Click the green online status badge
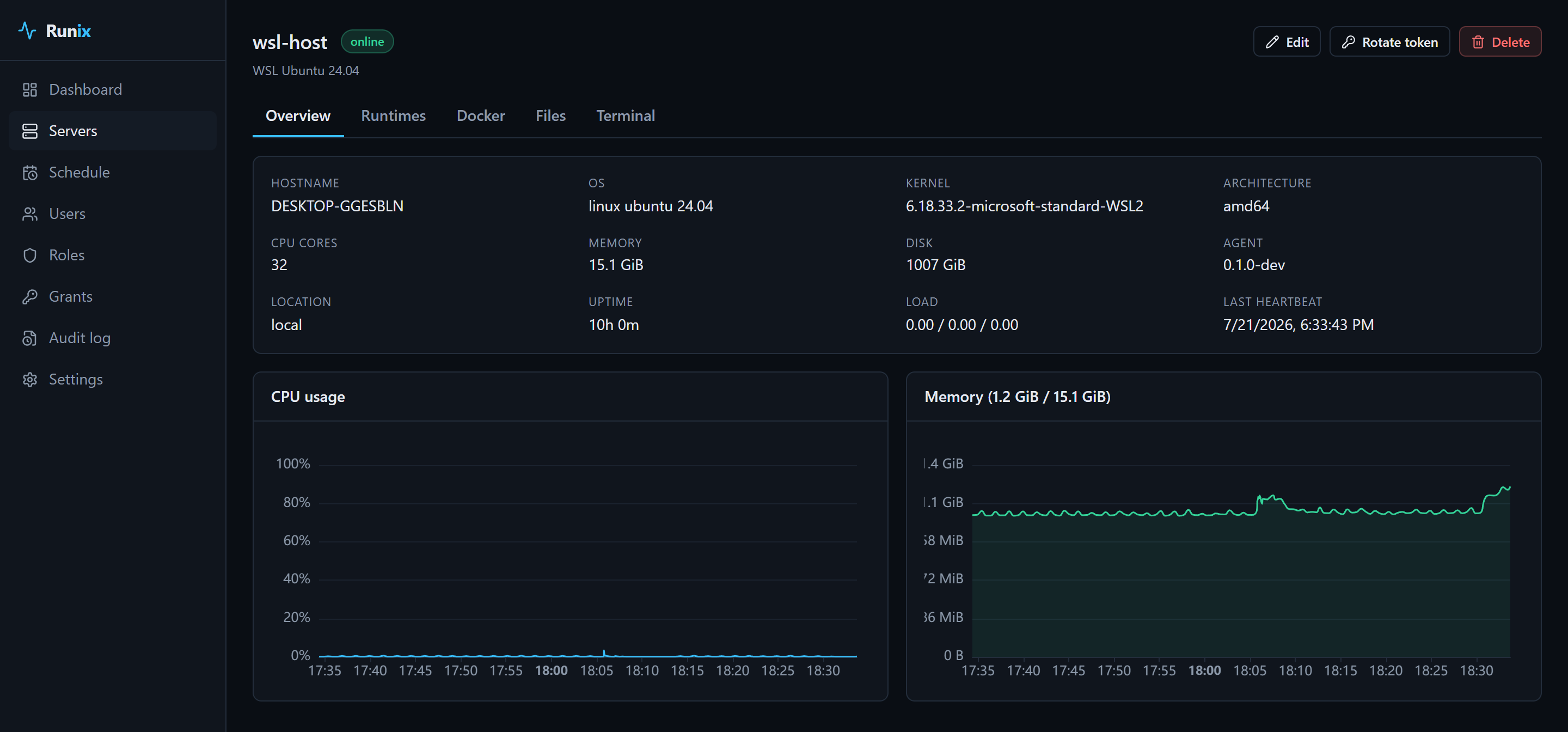The height and width of the screenshot is (732, 1568). point(367,42)
